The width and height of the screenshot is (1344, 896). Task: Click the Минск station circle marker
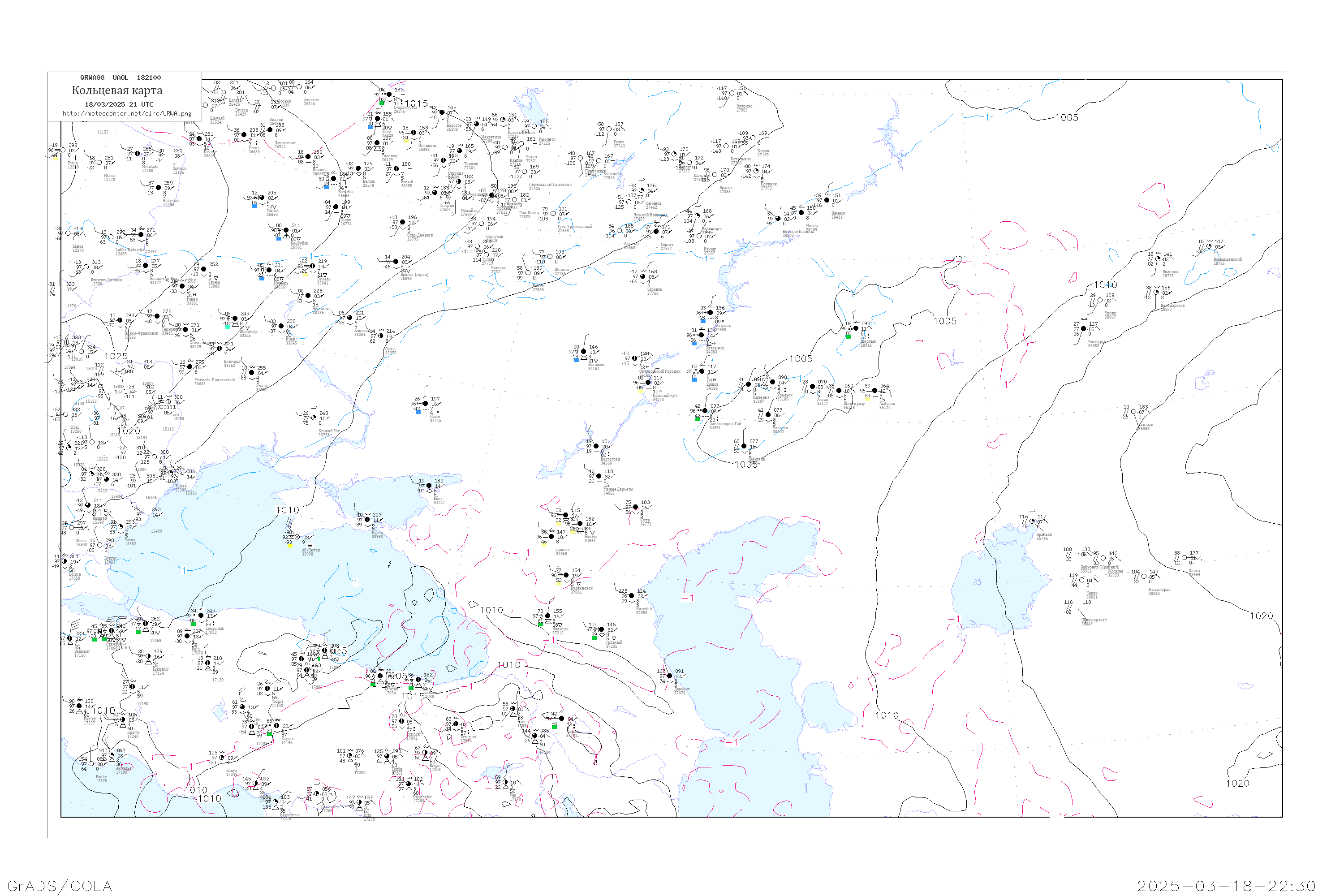pos(262,198)
